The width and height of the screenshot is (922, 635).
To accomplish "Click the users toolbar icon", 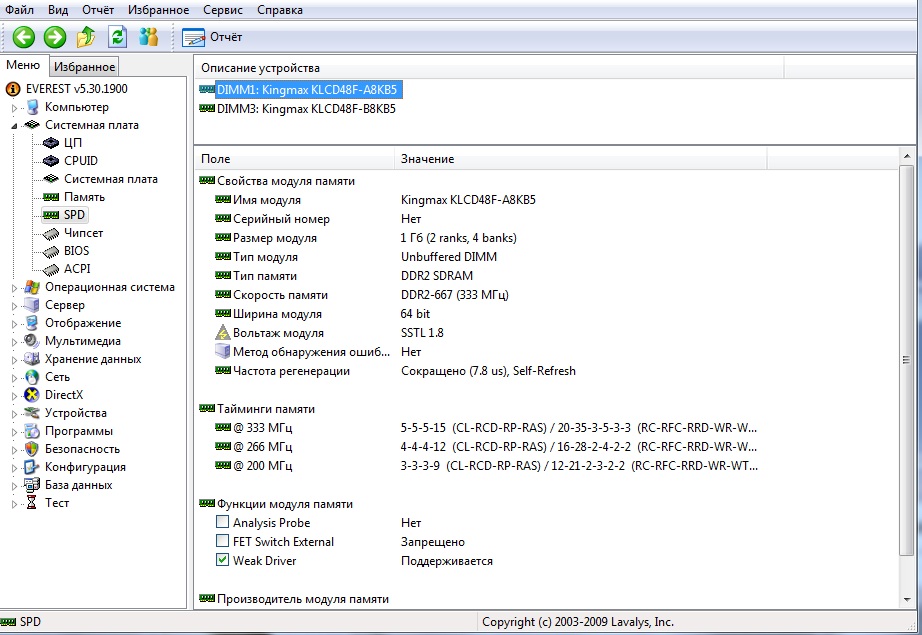I will (x=148, y=37).
